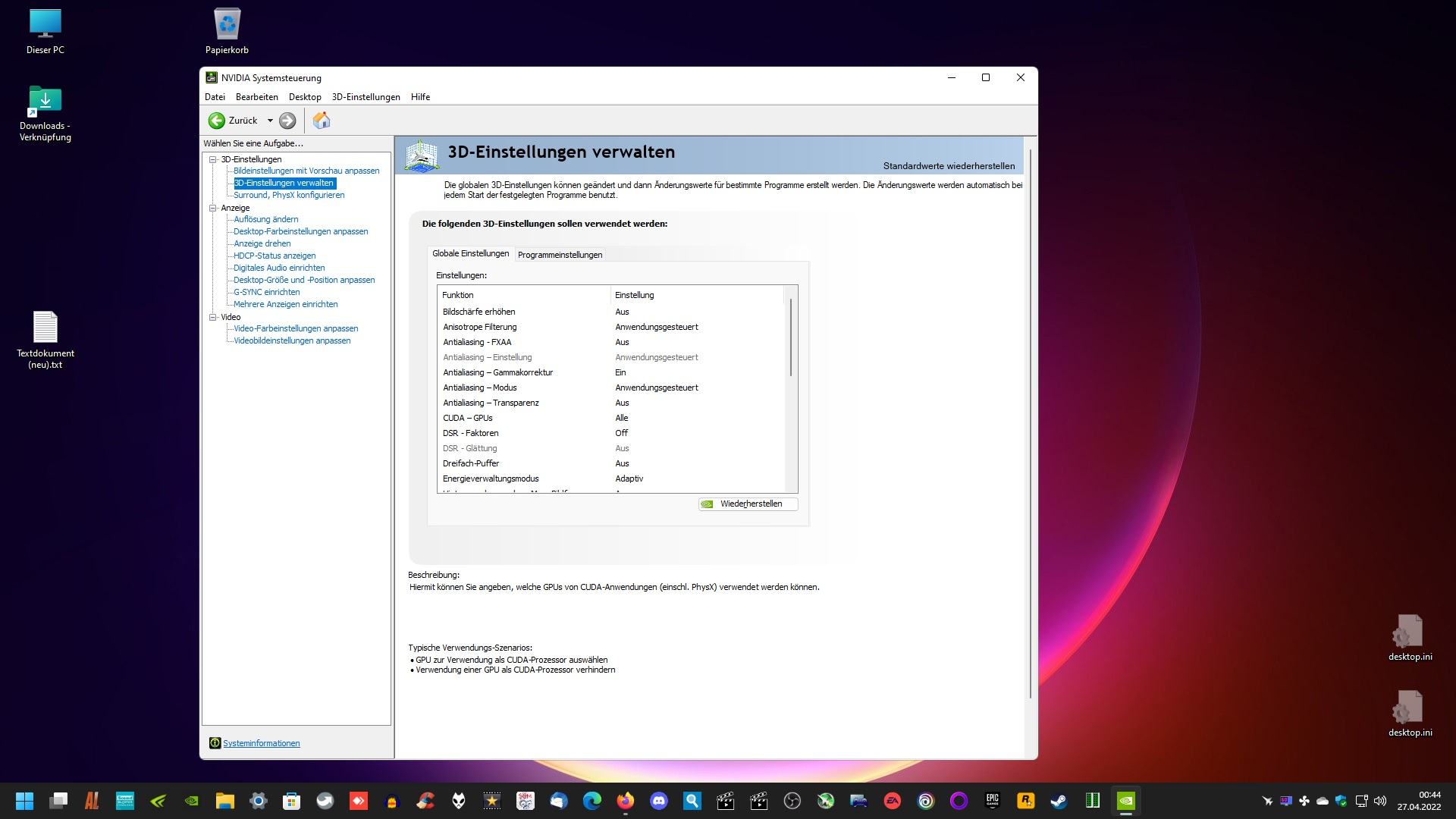Image resolution: width=1456 pixels, height=819 pixels.
Task: Launch OBS Studio from the taskbar
Action: point(792,801)
